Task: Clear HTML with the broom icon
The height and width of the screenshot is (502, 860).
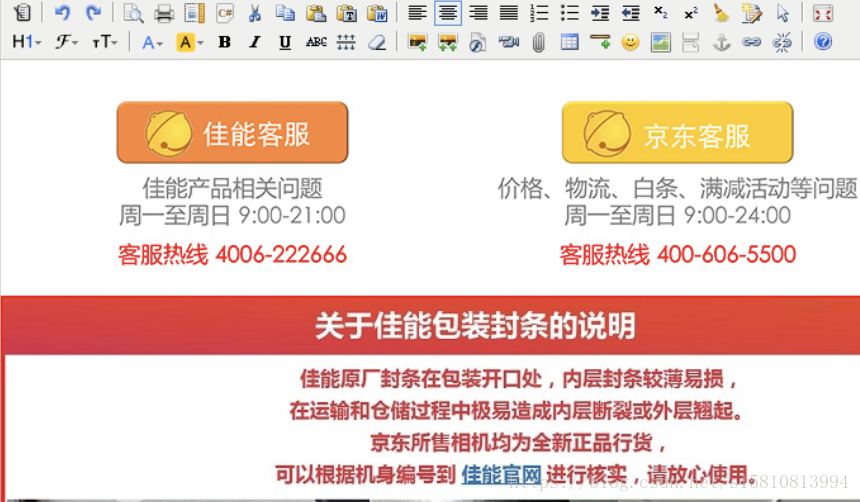Action: tap(721, 12)
